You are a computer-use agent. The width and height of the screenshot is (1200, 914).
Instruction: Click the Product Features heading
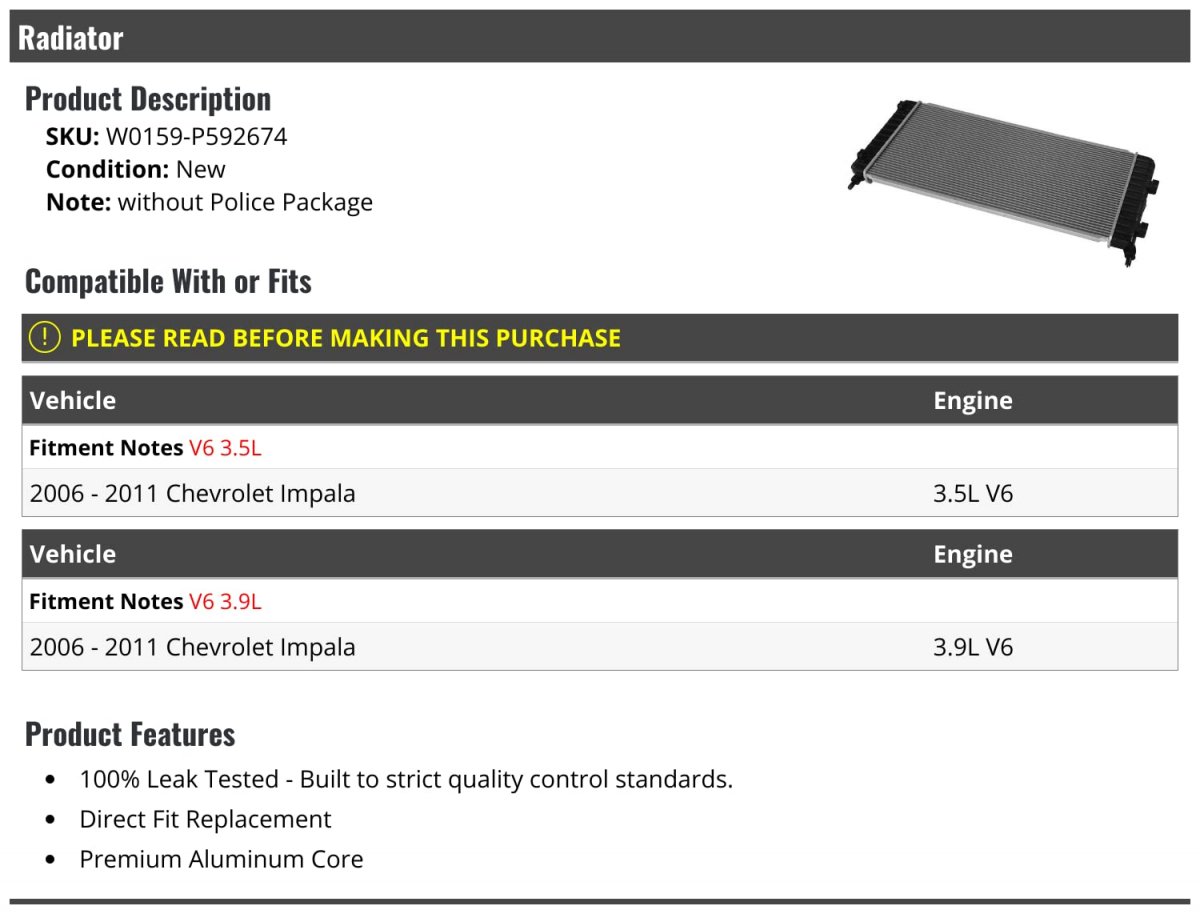(x=130, y=735)
